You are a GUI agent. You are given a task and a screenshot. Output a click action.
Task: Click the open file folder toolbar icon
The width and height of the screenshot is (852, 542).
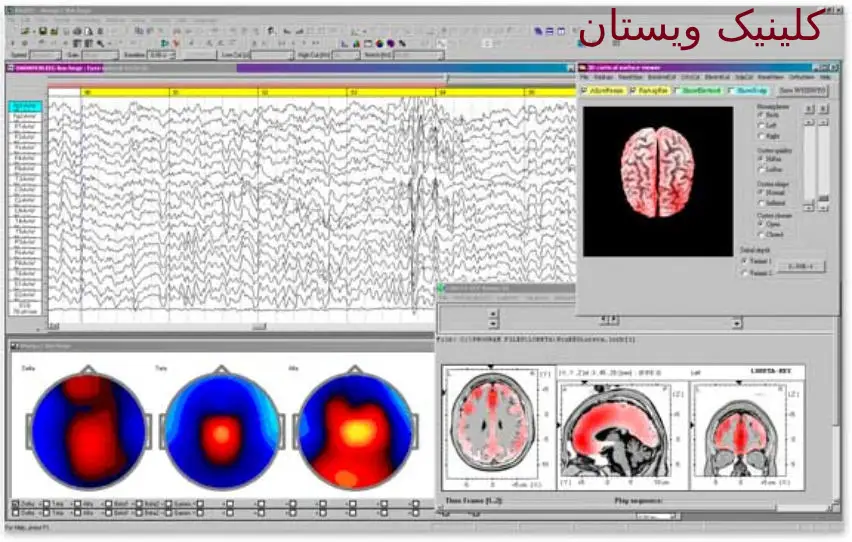[25, 32]
